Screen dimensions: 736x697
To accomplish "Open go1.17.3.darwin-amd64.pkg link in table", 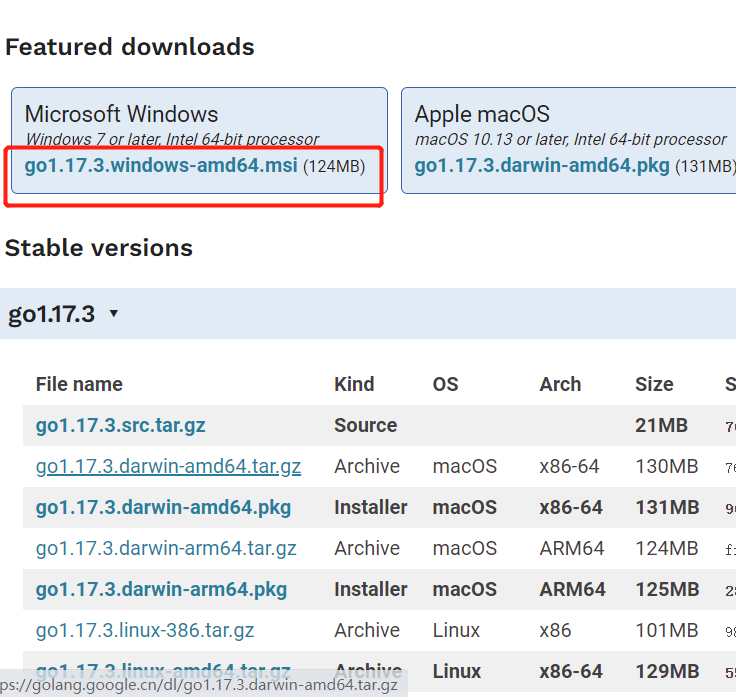I will [x=163, y=507].
